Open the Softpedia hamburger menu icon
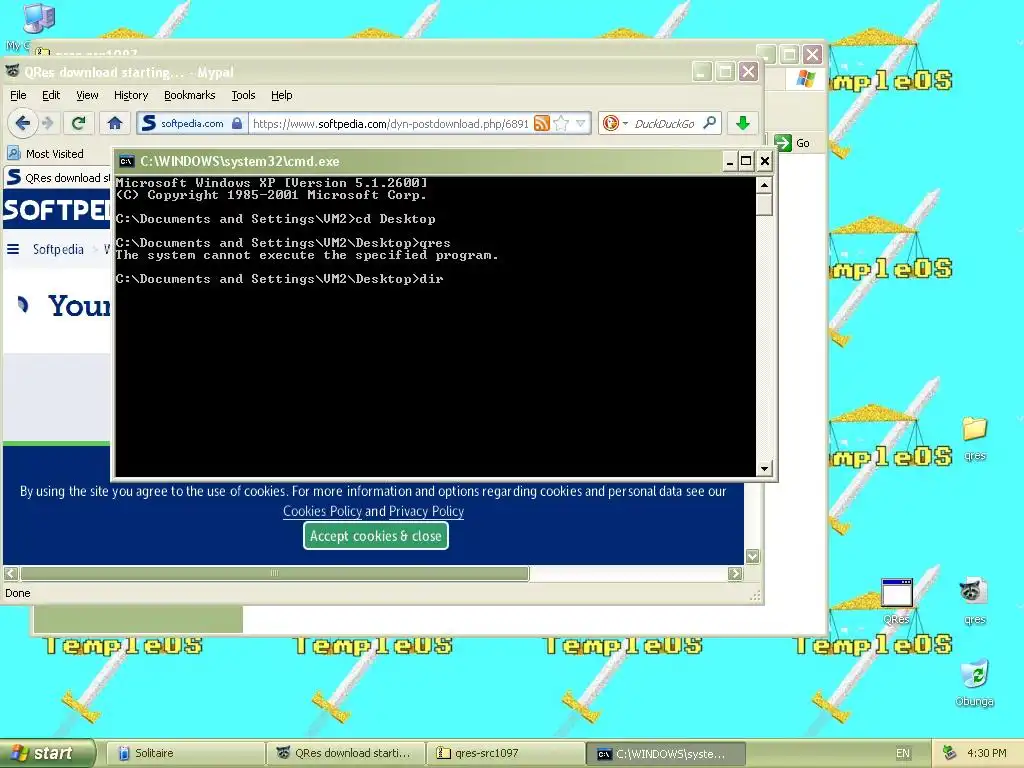 13,249
